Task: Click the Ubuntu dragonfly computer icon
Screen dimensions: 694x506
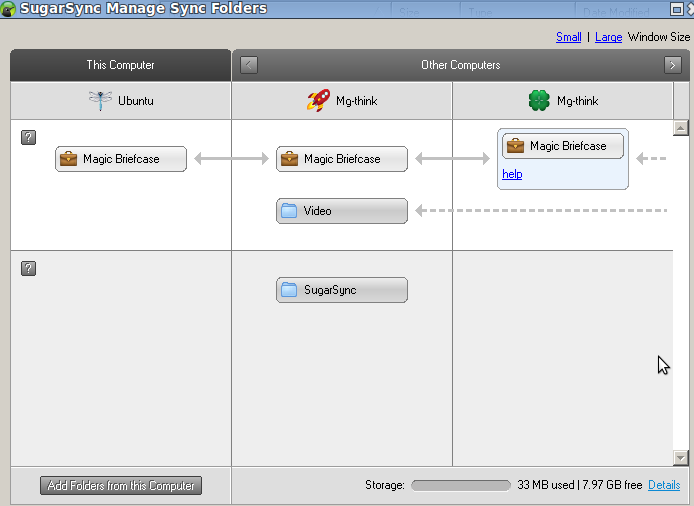Action: tap(100, 100)
